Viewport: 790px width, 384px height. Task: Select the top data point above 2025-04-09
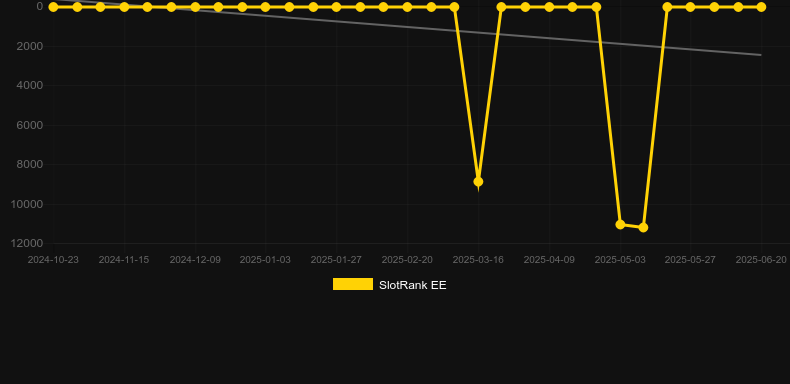point(549,7)
